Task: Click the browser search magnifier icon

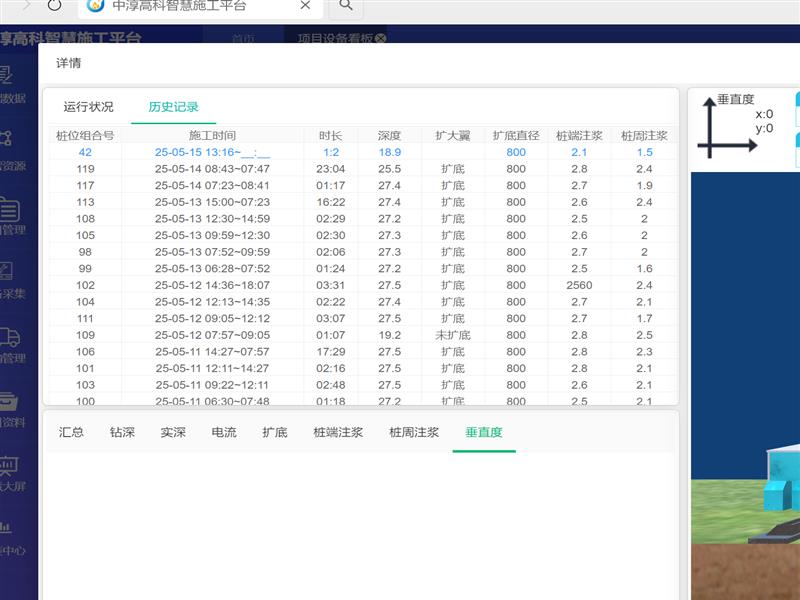Action: pyautogui.click(x=346, y=6)
